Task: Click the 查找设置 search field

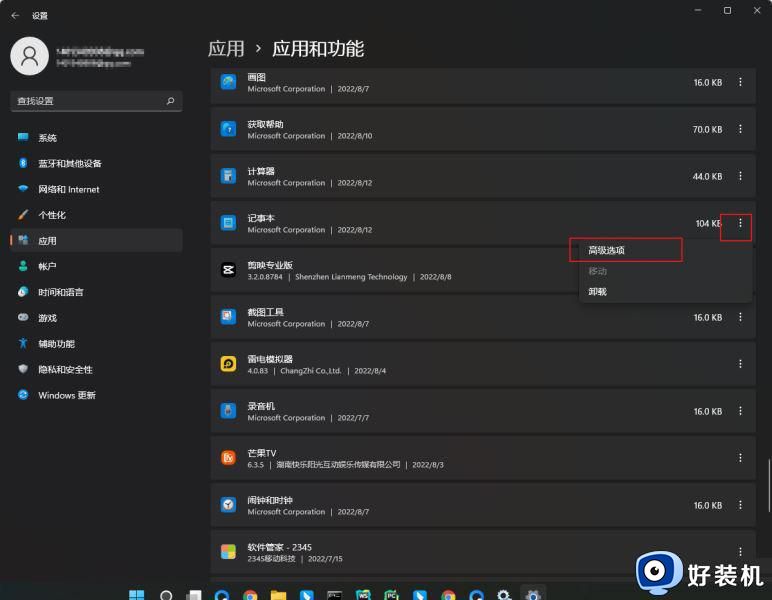Action: tap(90, 101)
